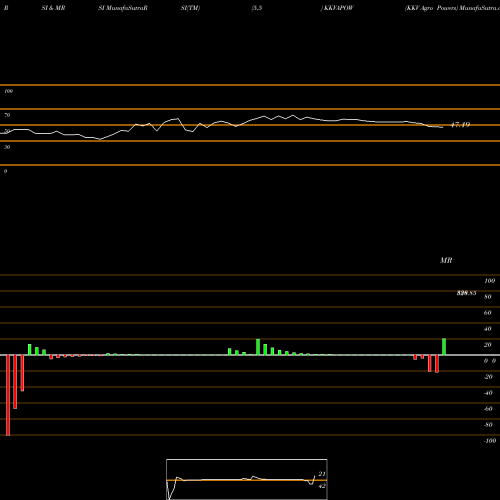Click the "SI & MR" header text

pos(53,8)
